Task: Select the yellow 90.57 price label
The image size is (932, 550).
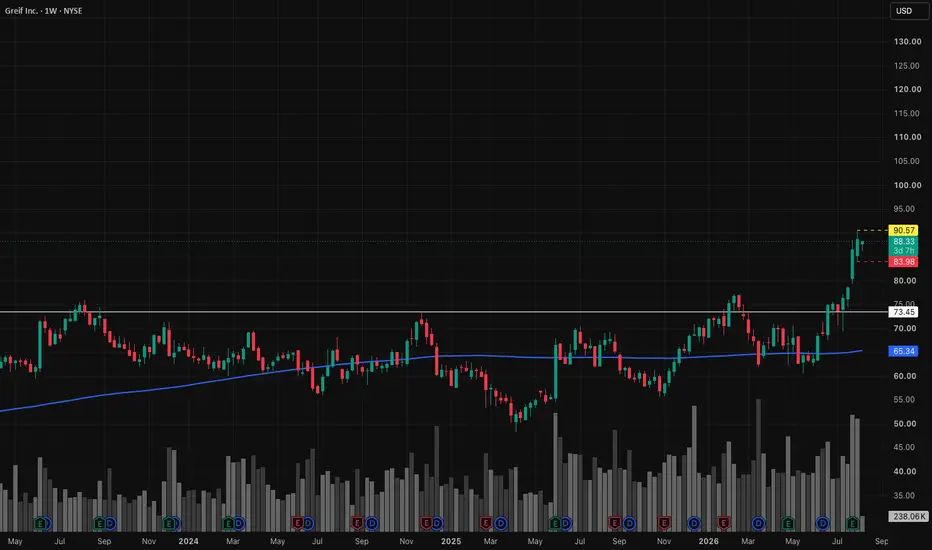Action: click(903, 230)
